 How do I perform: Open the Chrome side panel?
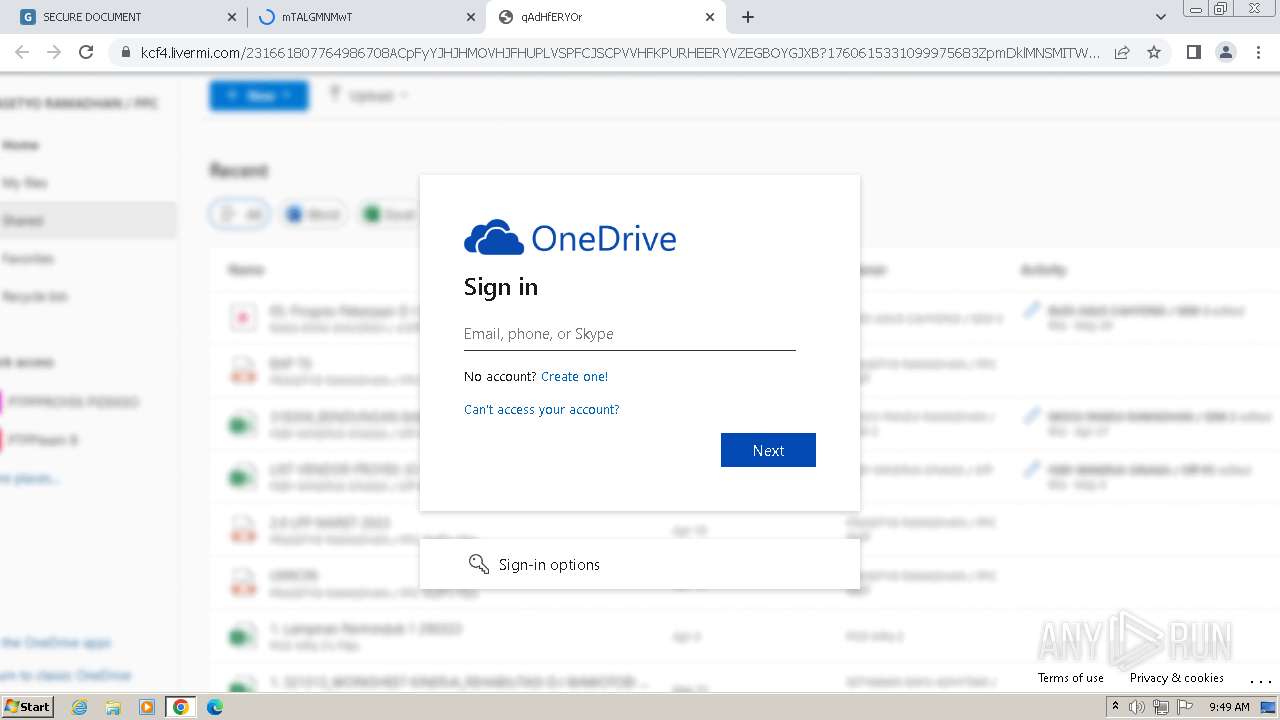tap(1193, 53)
